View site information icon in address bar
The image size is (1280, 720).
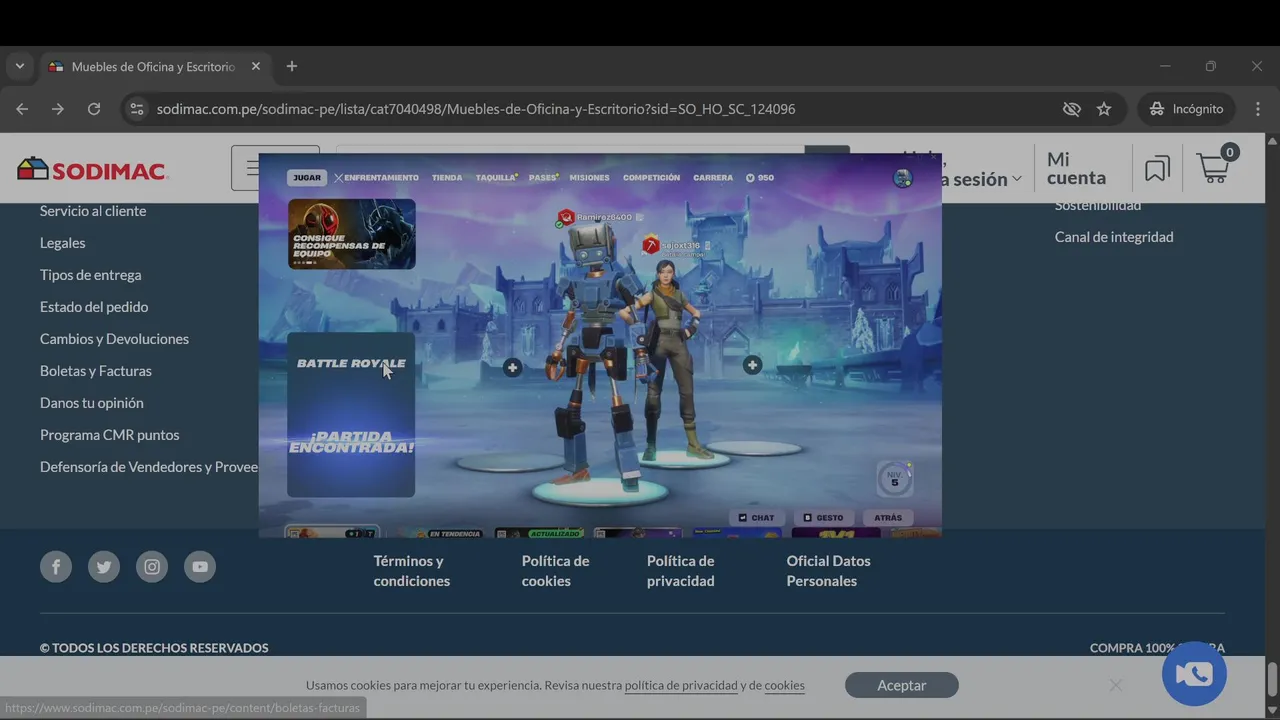(137, 109)
